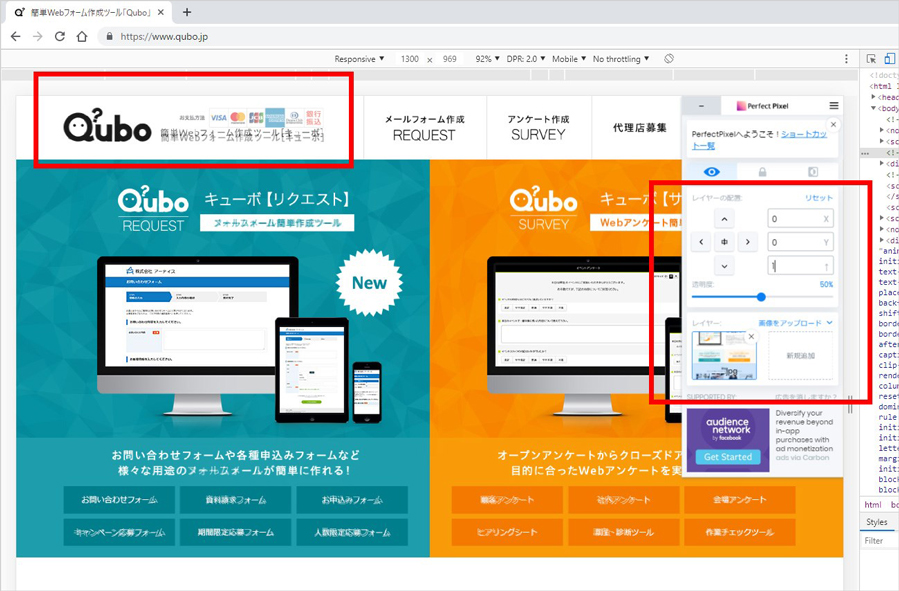The image size is (899, 591).
Task: Click the 50% opacity value
Action: pyautogui.click(x=826, y=284)
